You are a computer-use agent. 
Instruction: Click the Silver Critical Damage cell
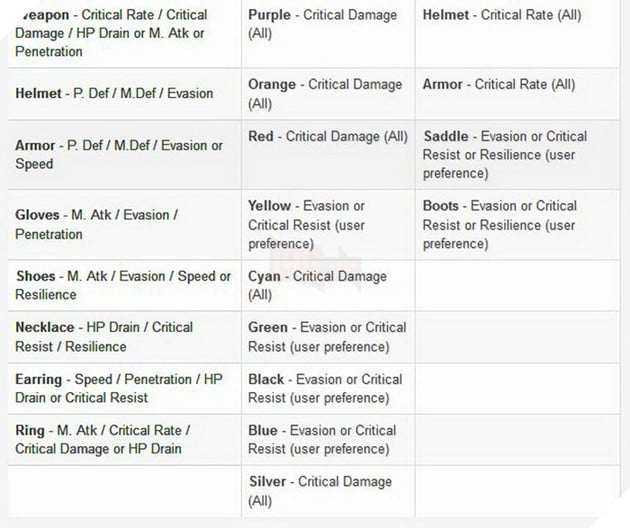[x=328, y=491]
